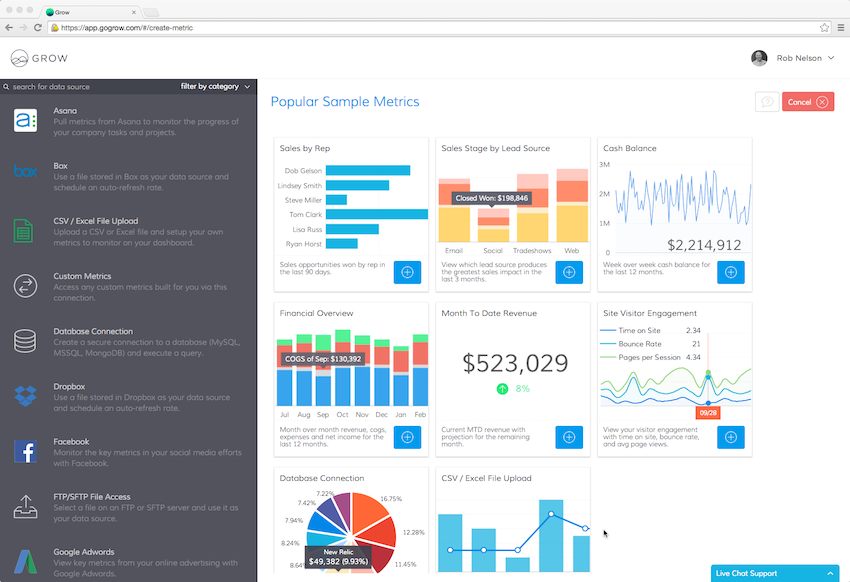This screenshot has width=850, height=582.
Task: Close the Grow browser tab
Action: pyautogui.click(x=134, y=12)
